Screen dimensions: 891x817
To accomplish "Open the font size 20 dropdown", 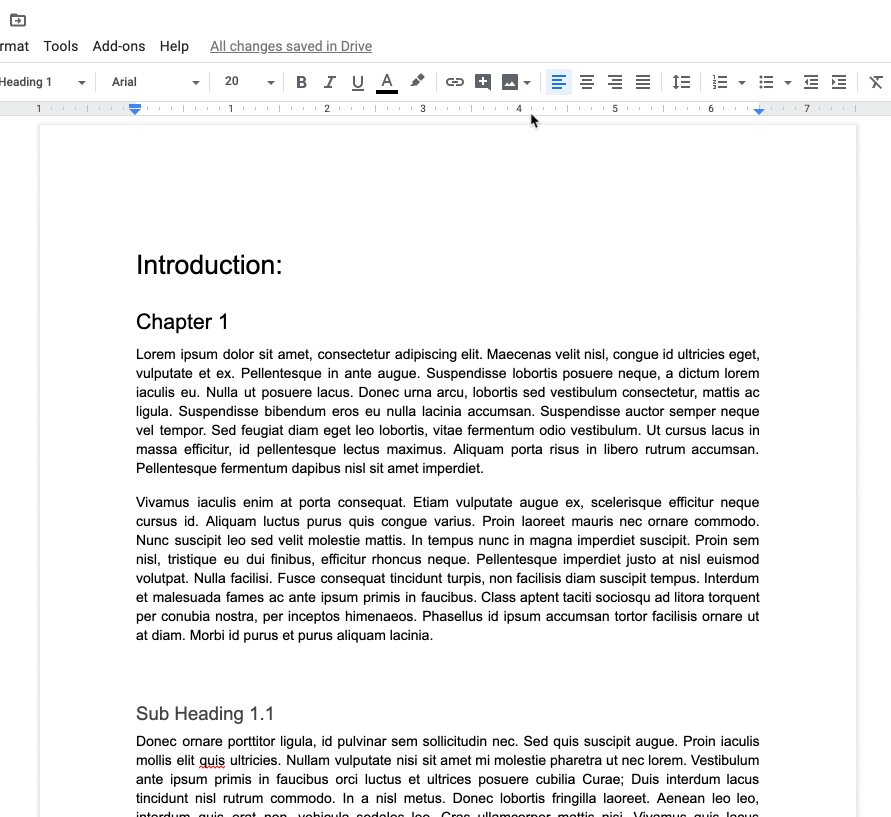I will (243, 82).
